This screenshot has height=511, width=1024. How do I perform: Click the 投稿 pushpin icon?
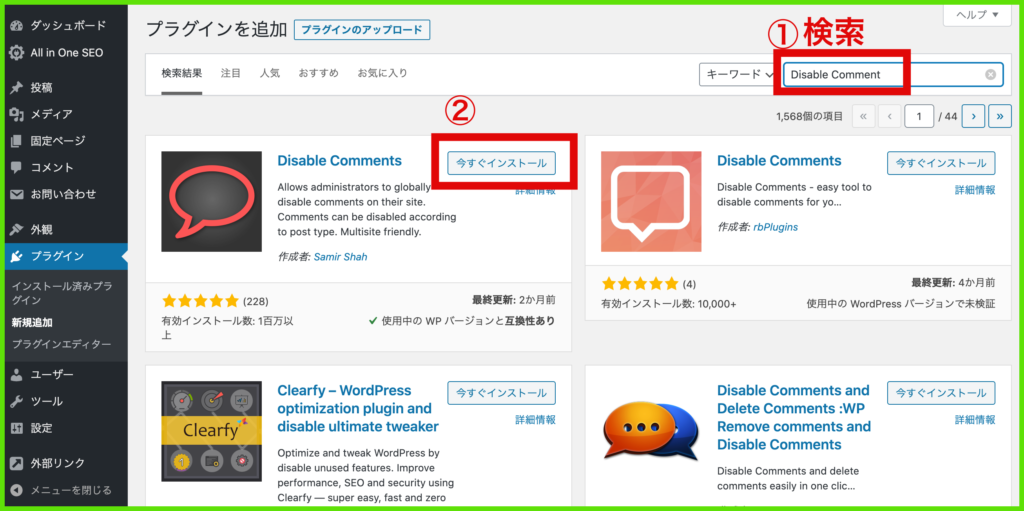tap(17, 88)
